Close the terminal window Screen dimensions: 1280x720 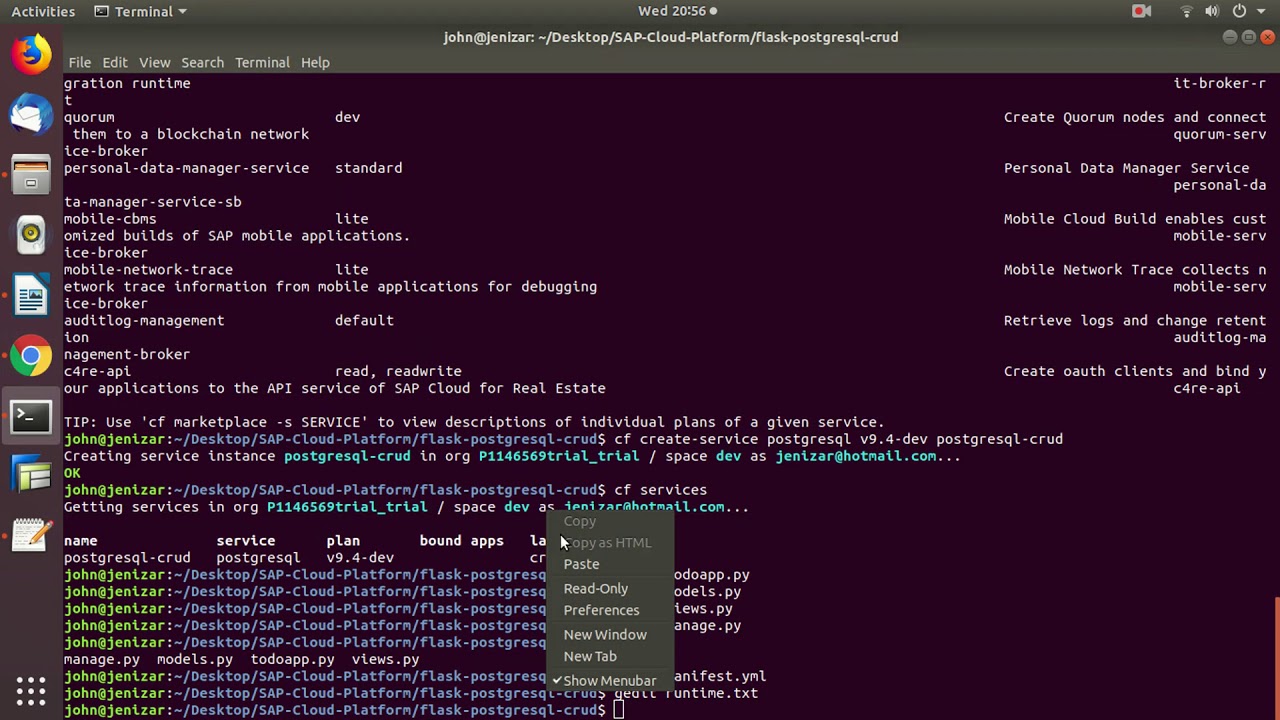click(x=1267, y=37)
